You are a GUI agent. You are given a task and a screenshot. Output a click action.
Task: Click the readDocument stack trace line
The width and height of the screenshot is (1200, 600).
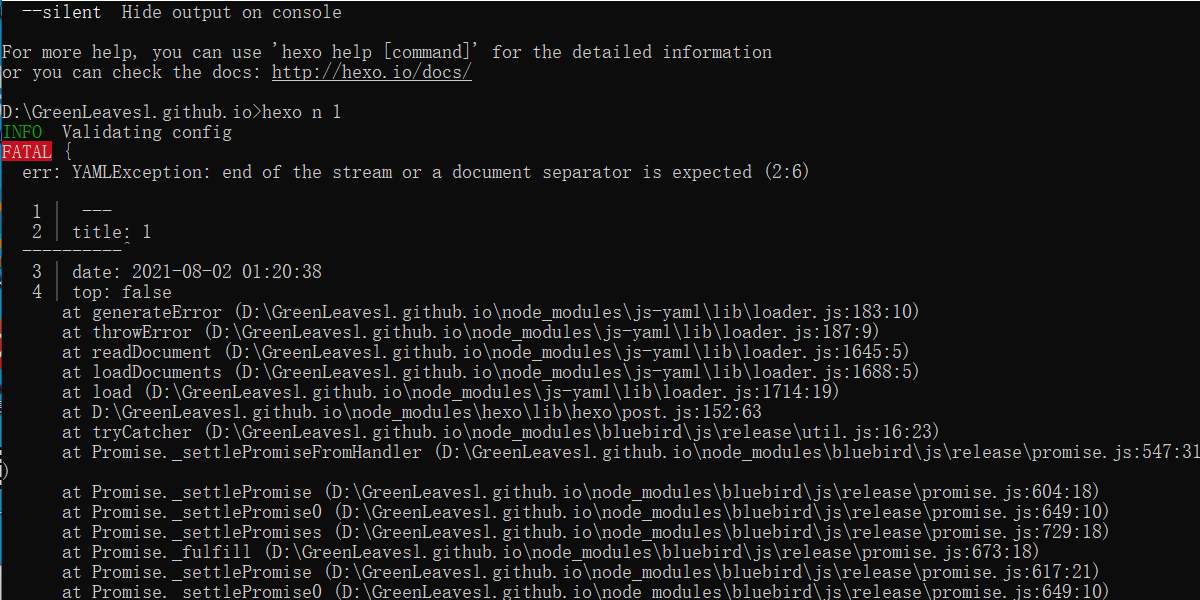[485, 352]
